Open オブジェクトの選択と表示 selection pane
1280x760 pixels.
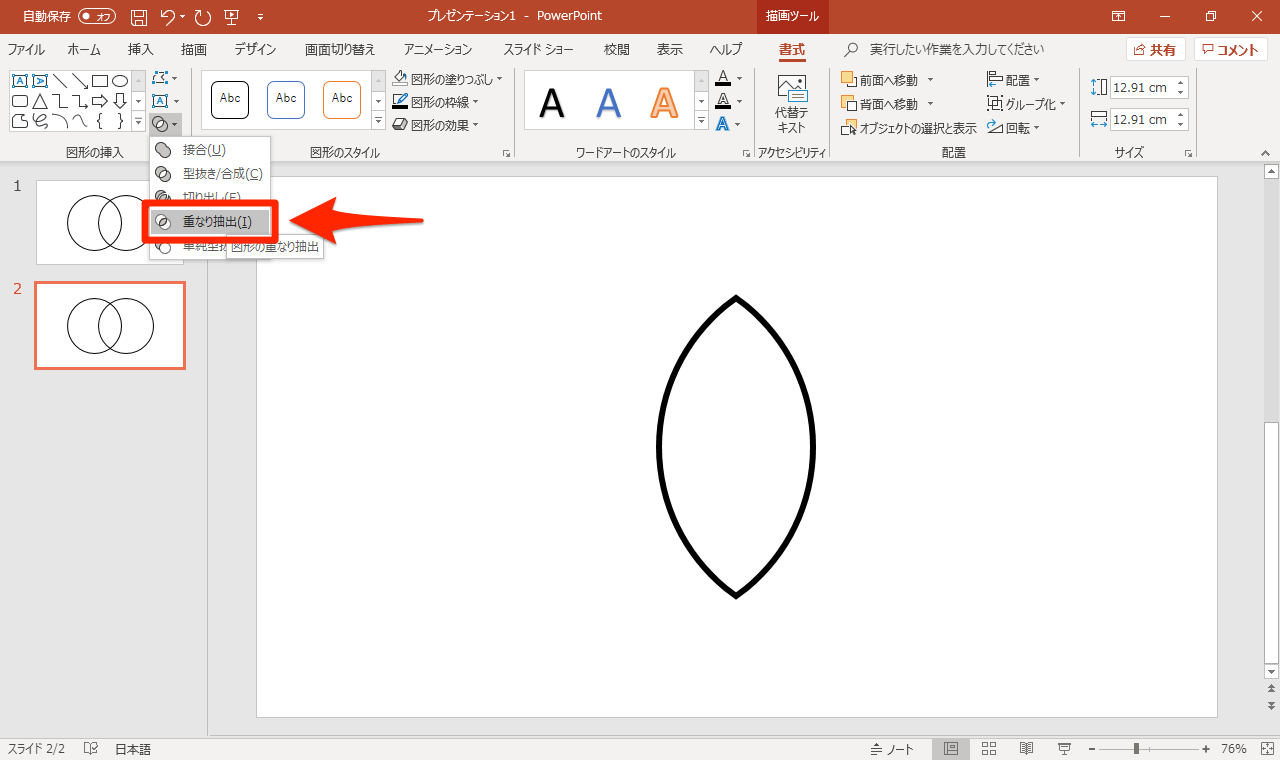(x=909, y=128)
